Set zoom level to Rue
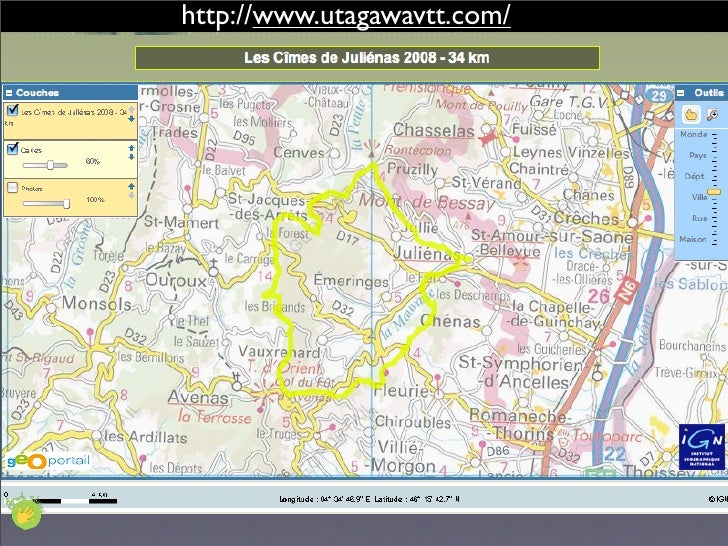The height and width of the screenshot is (546, 728). [700, 218]
